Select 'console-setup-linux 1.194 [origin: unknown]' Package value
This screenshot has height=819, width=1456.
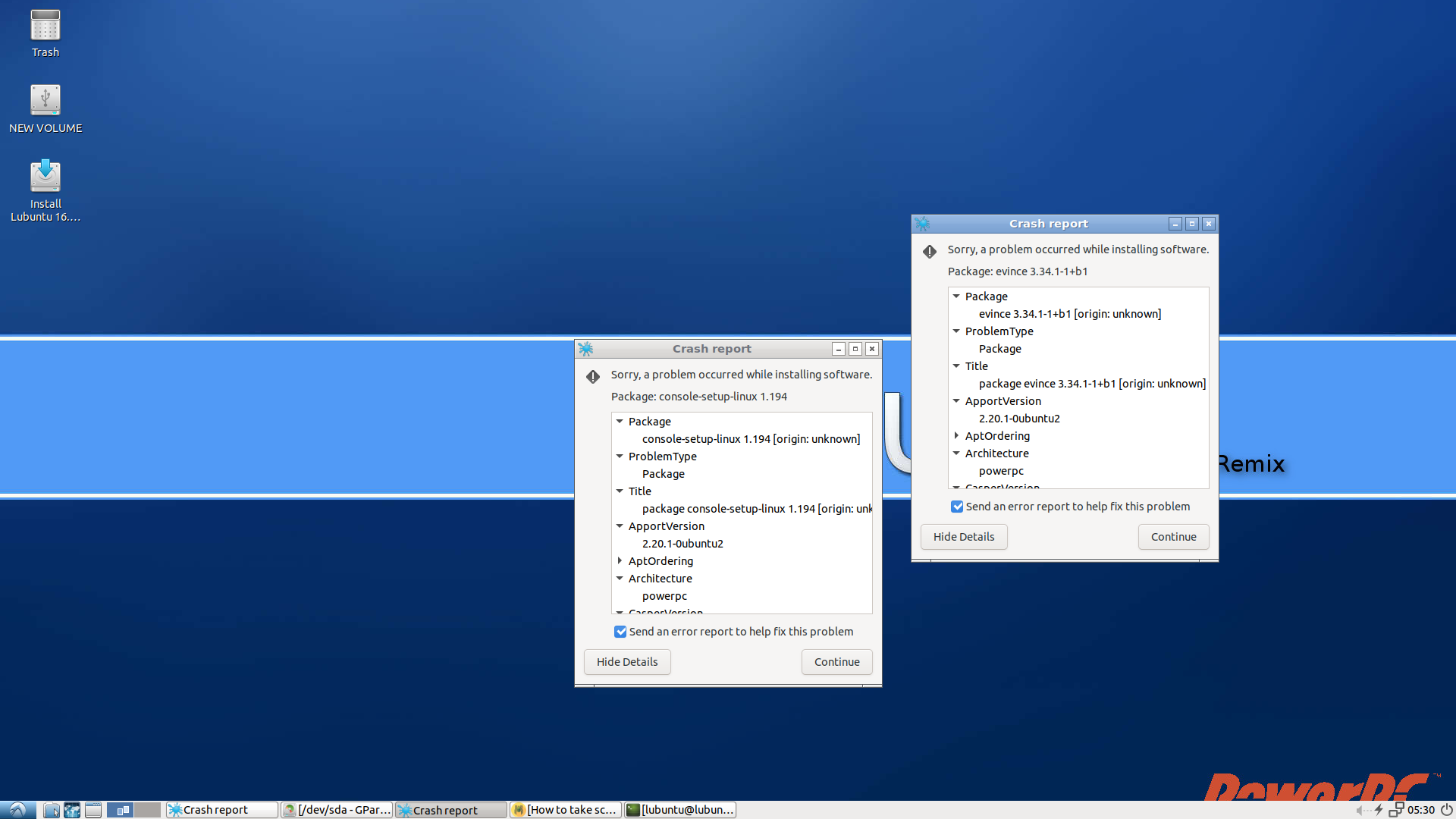(751, 439)
